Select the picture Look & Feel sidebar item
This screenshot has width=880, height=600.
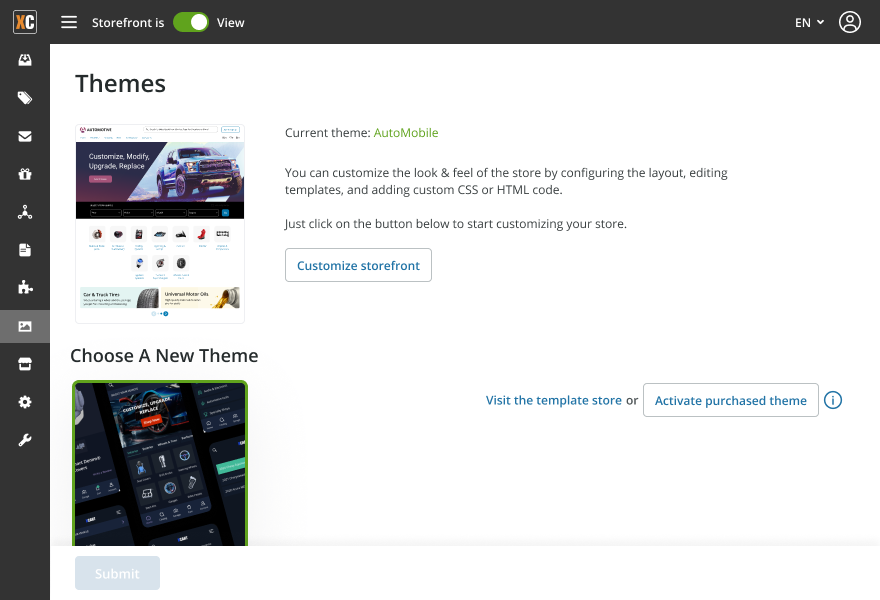click(25, 326)
